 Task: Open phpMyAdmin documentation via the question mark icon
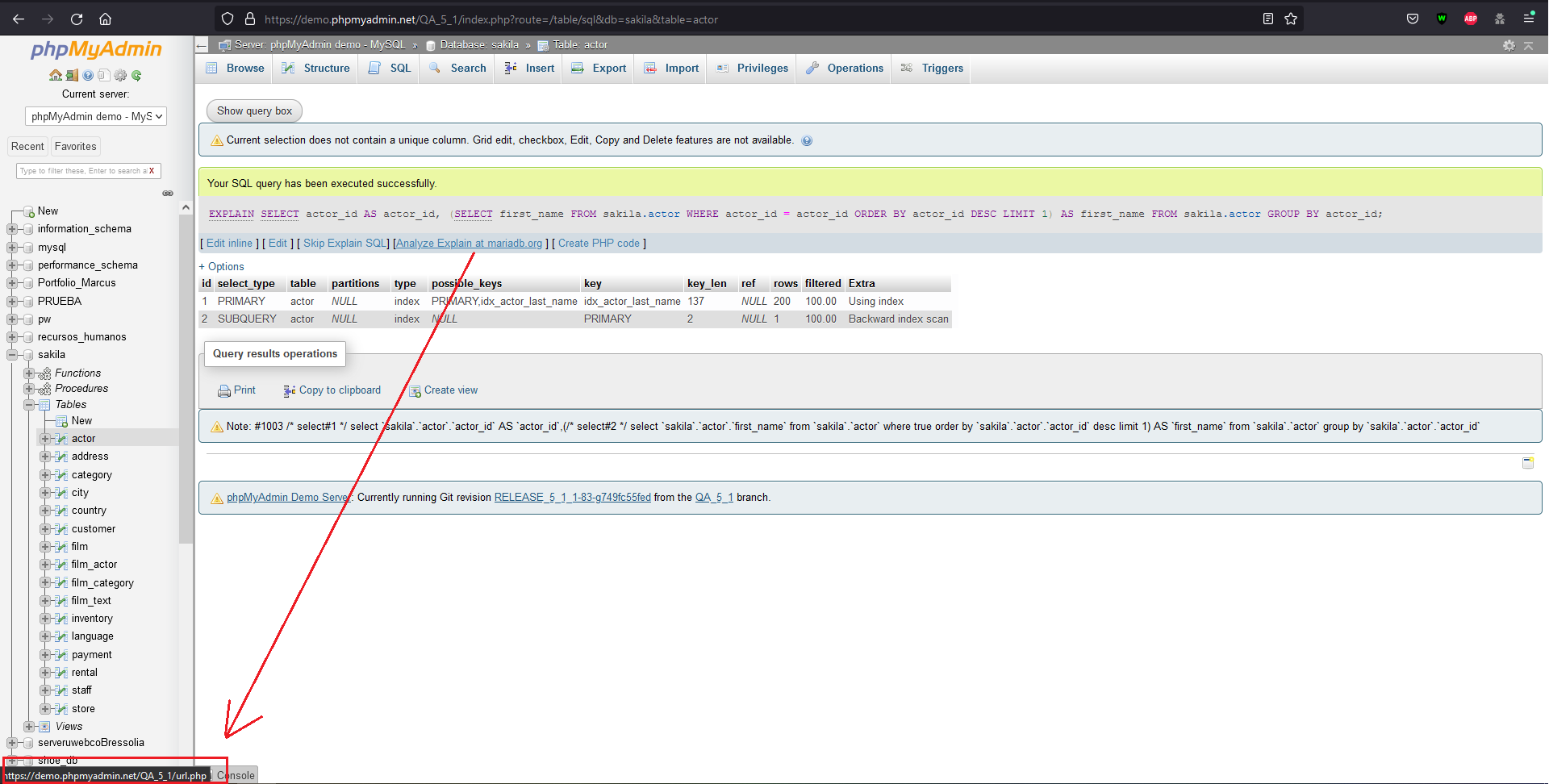(88, 75)
